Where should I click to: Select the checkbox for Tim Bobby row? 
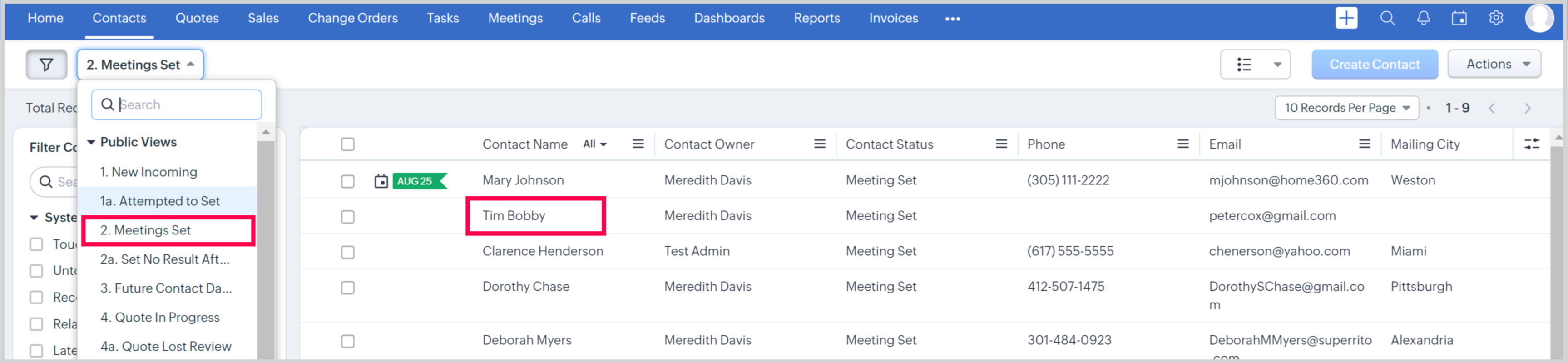[x=347, y=217]
